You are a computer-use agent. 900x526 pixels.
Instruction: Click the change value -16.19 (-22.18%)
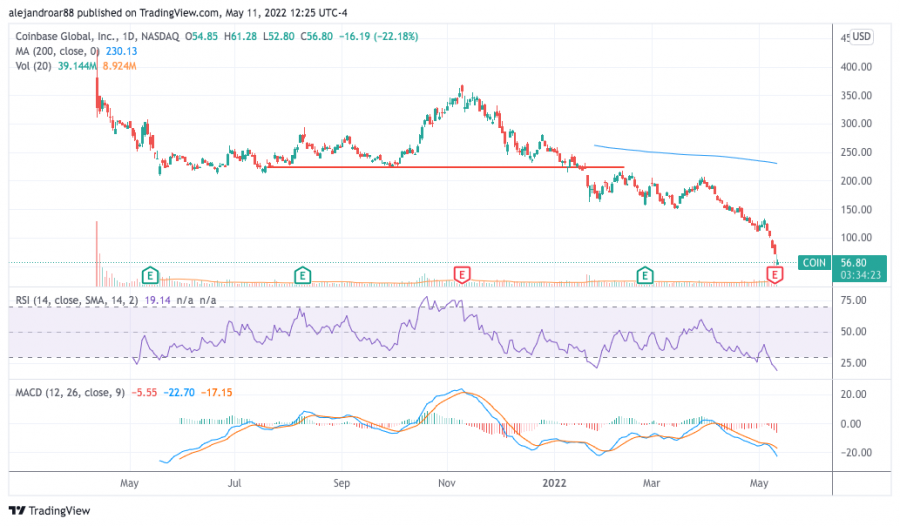(379, 36)
